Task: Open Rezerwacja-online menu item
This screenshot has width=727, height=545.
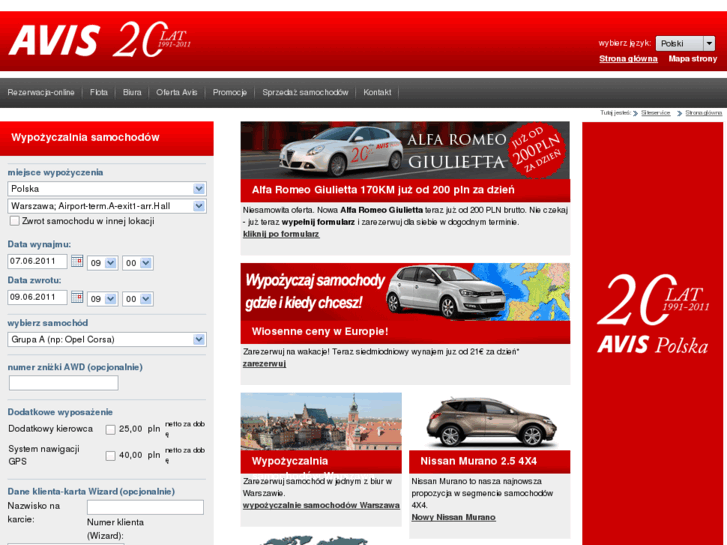Action: click(41, 92)
